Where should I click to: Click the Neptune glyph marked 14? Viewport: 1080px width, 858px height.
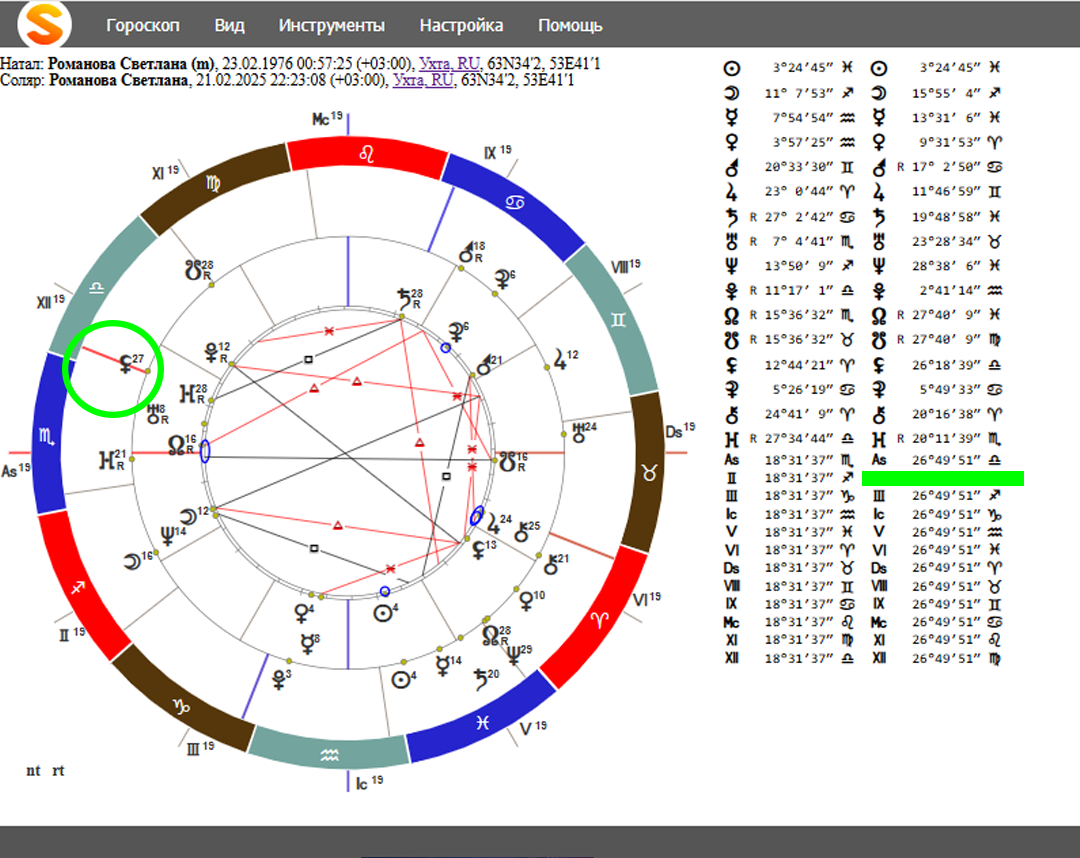point(167,535)
